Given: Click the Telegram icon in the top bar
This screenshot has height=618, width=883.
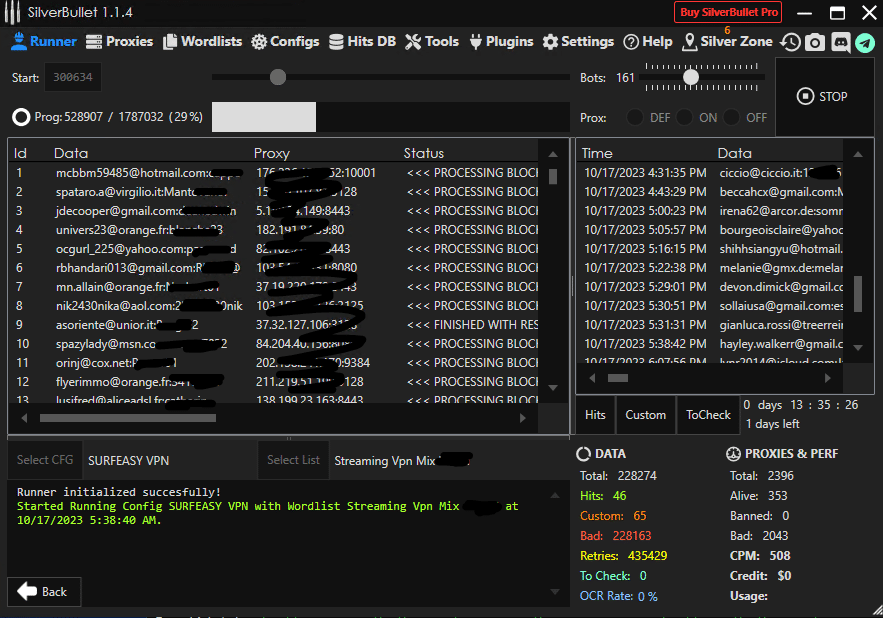Looking at the screenshot, I should pyautogui.click(x=865, y=42).
